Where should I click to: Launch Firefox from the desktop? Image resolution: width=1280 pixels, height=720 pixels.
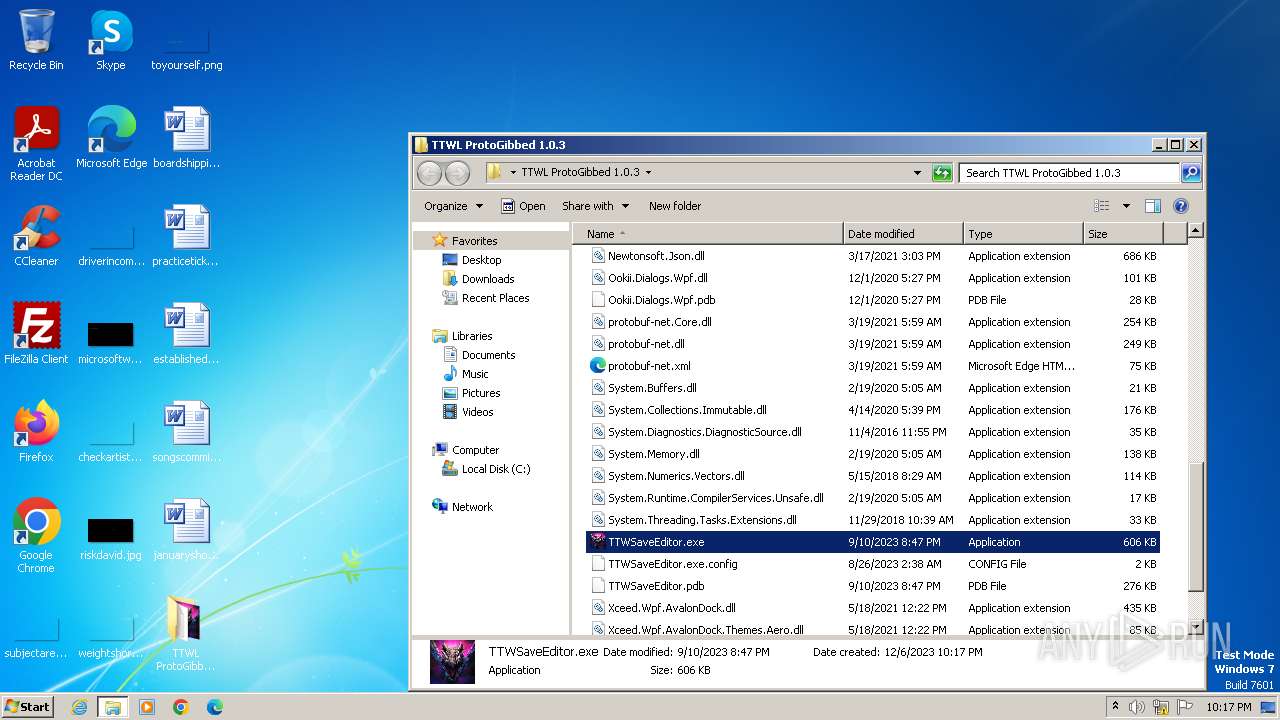36,432
